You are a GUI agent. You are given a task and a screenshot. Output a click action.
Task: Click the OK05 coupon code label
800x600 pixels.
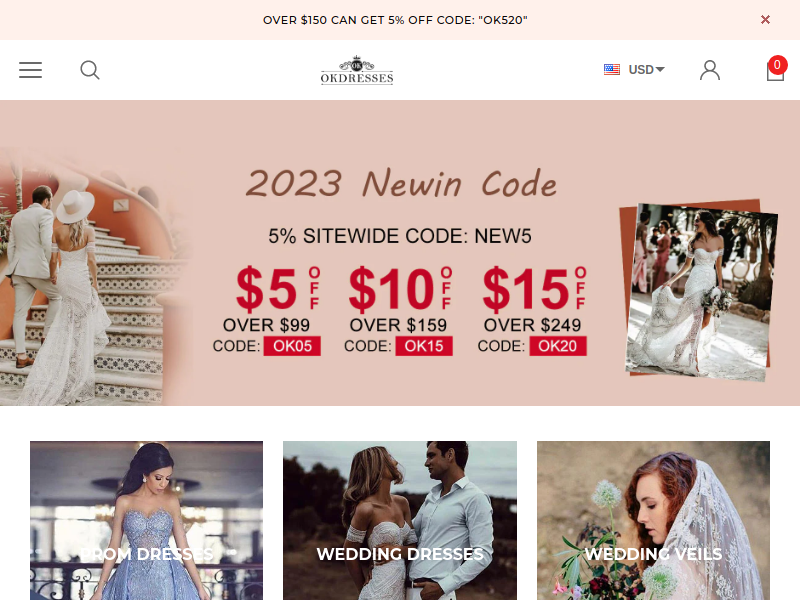292,346
